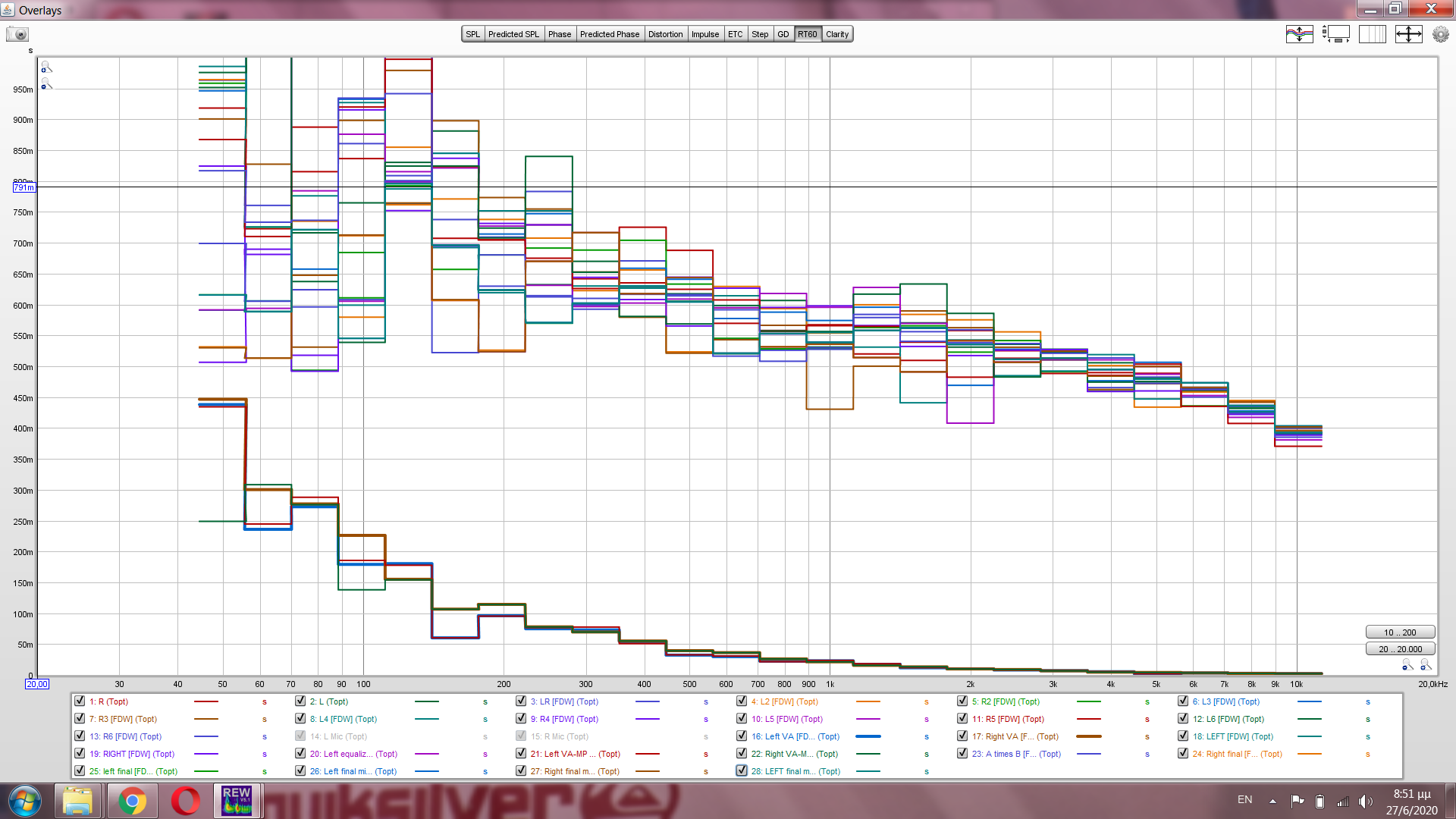Screen dimensions: 1456x819
Task: Toggle the graph scrollbars icon
Action: coord(1335,34)
